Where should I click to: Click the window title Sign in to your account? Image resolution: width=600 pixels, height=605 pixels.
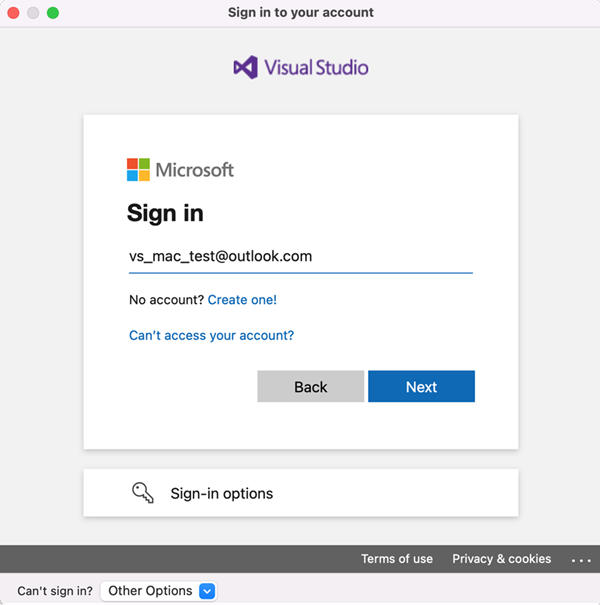click(x=301, y=12)
